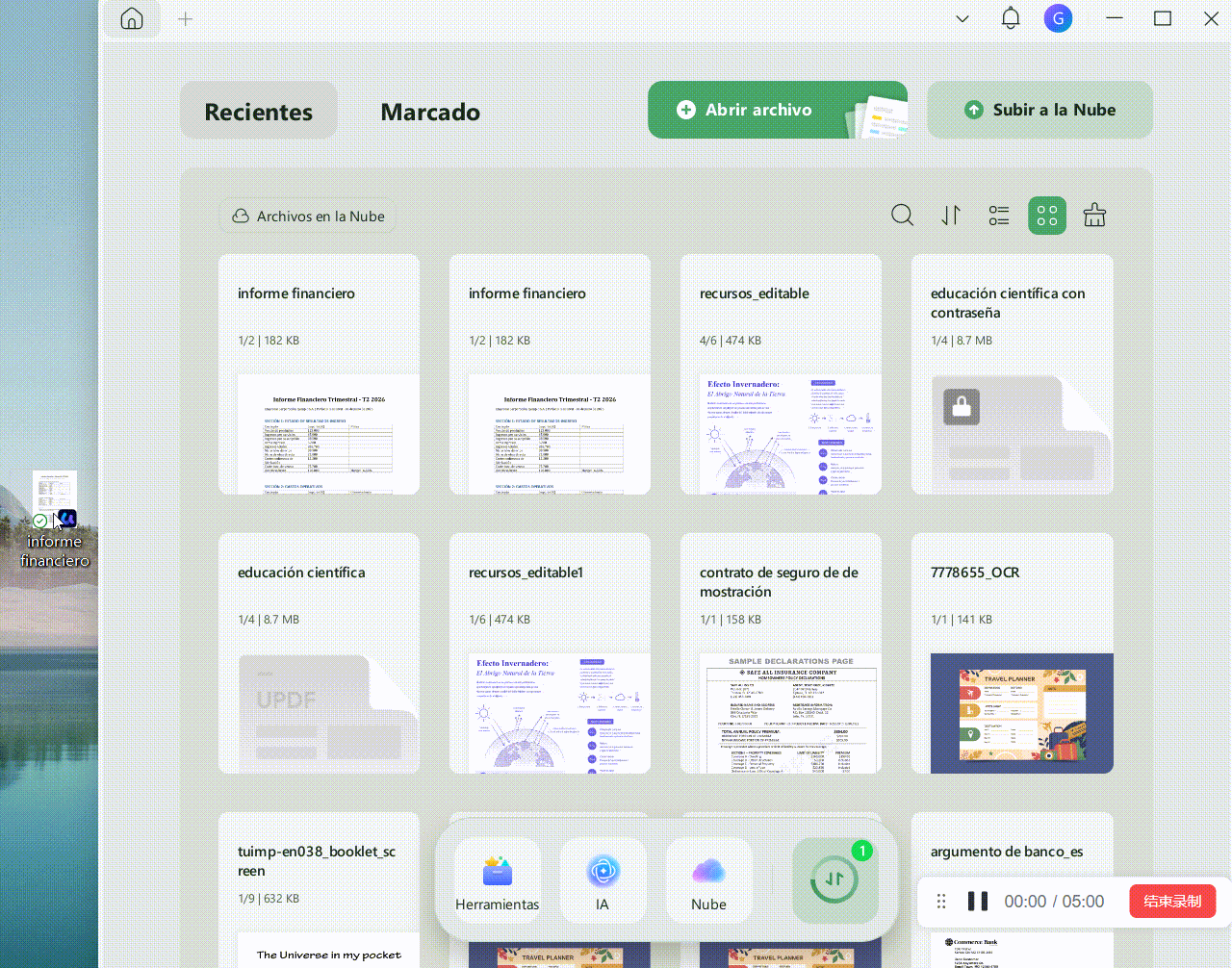This screenshot has width=1232, height=968.
Task: Open the sort order icon
Action: pyautogui.click(x=951, y=216)
